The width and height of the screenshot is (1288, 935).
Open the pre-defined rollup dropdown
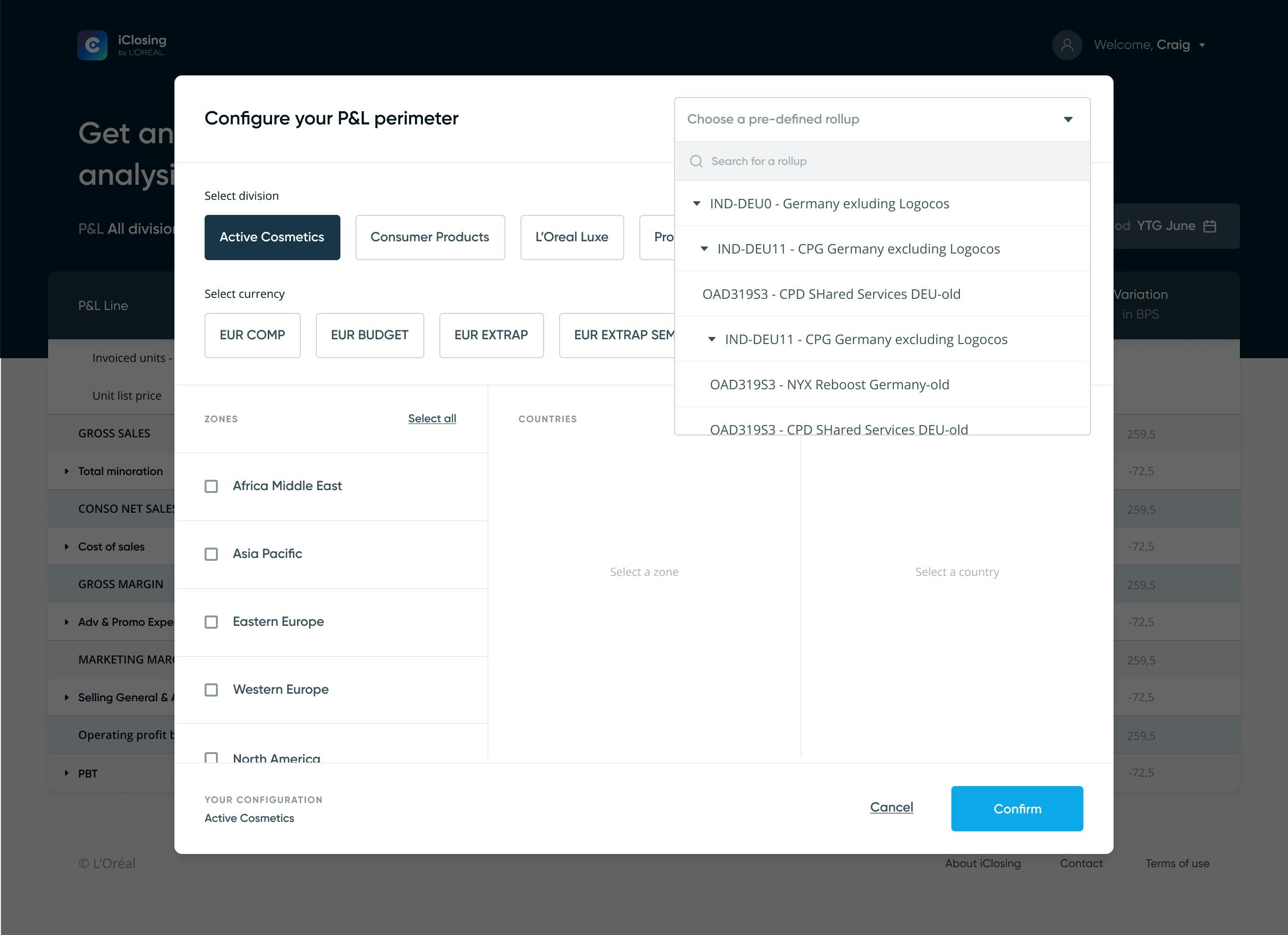(x=882, y=119)
